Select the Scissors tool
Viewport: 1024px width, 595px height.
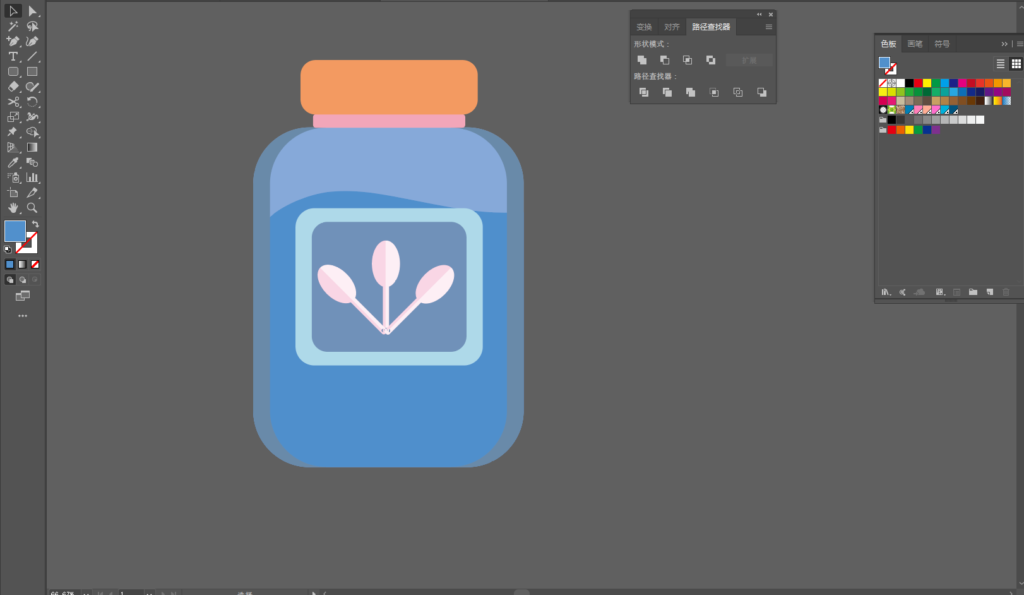click(13, 102)
